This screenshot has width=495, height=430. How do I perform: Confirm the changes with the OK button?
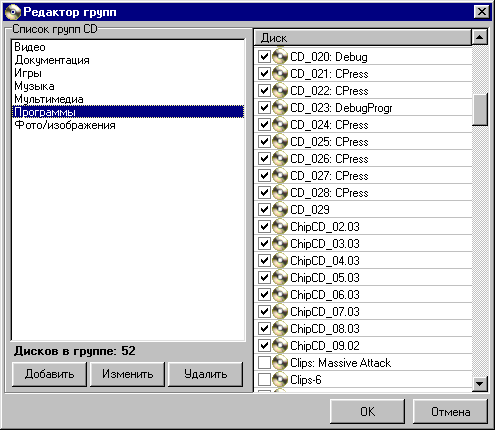tap(367, 412)
